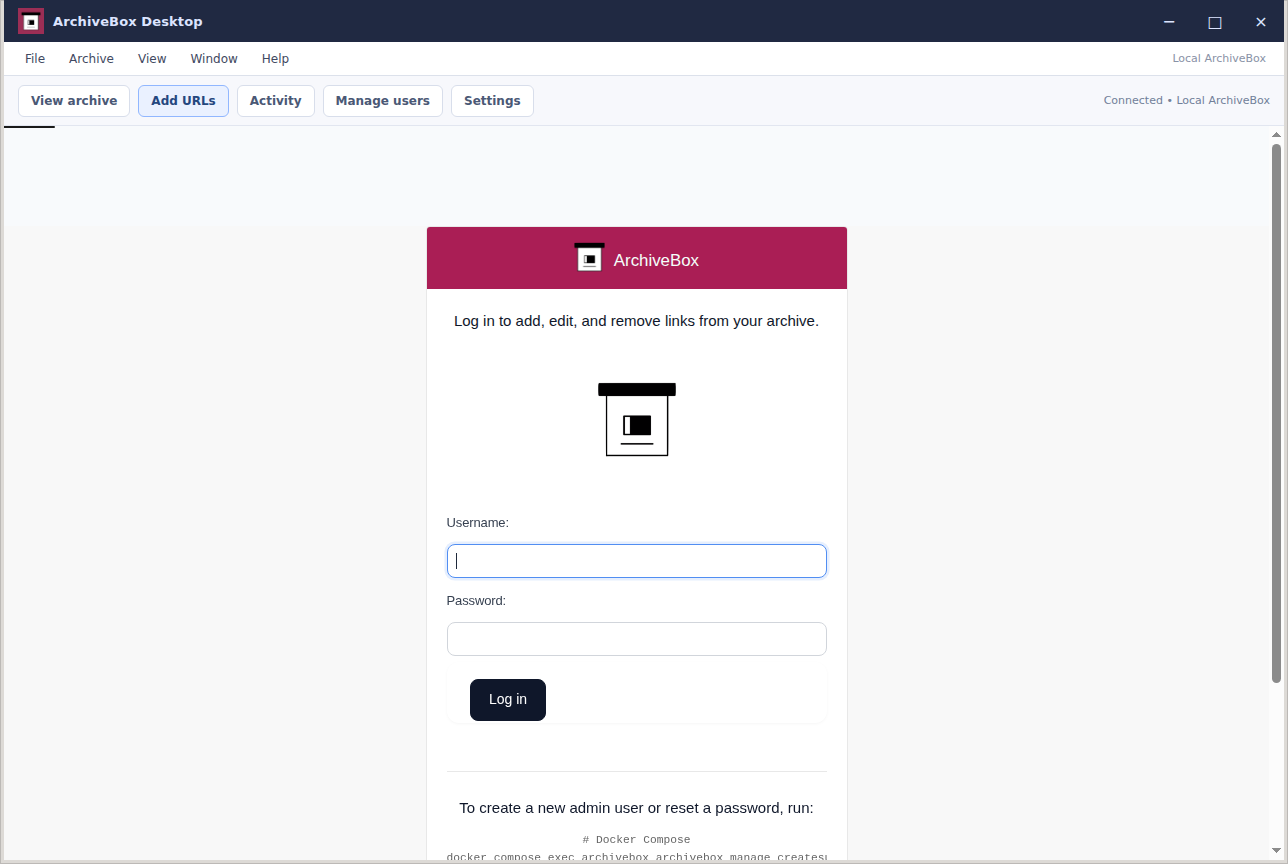Click the 'Password:' label
Screen dimensions: 1288x864
coord(477,601)
